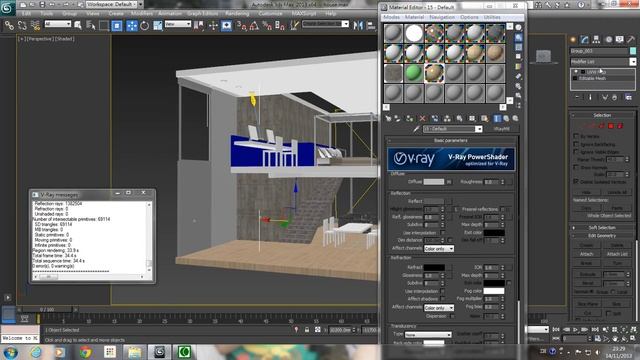This screenshot has width=640, height=360.
Task: Click Assign Material to Selection icon
Action: [x=409, y=118]
